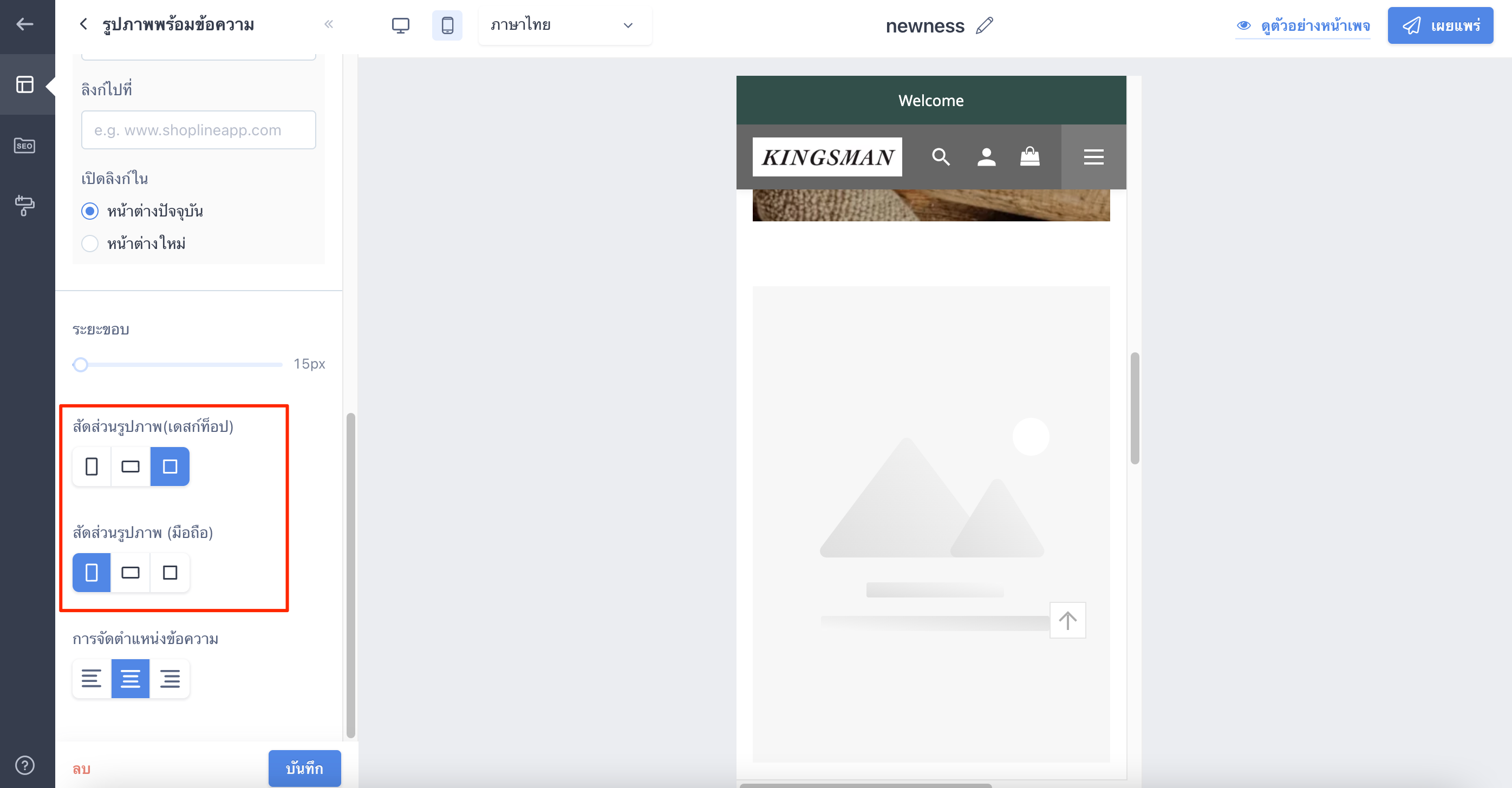Click the back arrow in the dark sidebar

[25, 24]
